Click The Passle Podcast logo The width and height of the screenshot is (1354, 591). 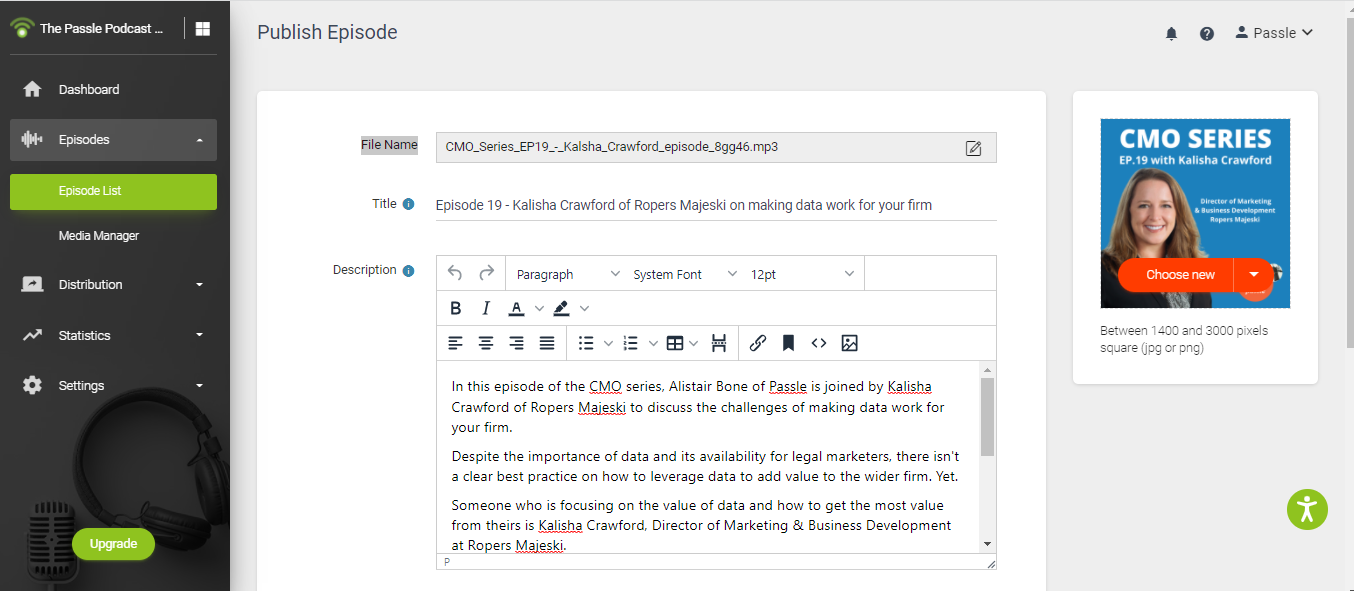22,28
